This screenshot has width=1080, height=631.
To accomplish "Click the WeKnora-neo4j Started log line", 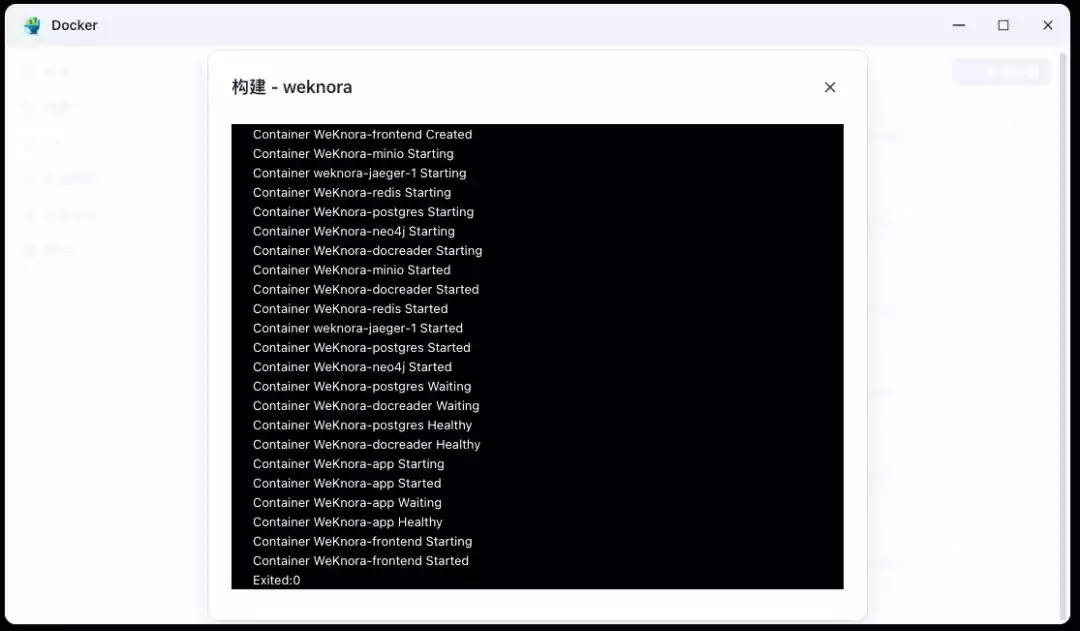I will 352,367.
